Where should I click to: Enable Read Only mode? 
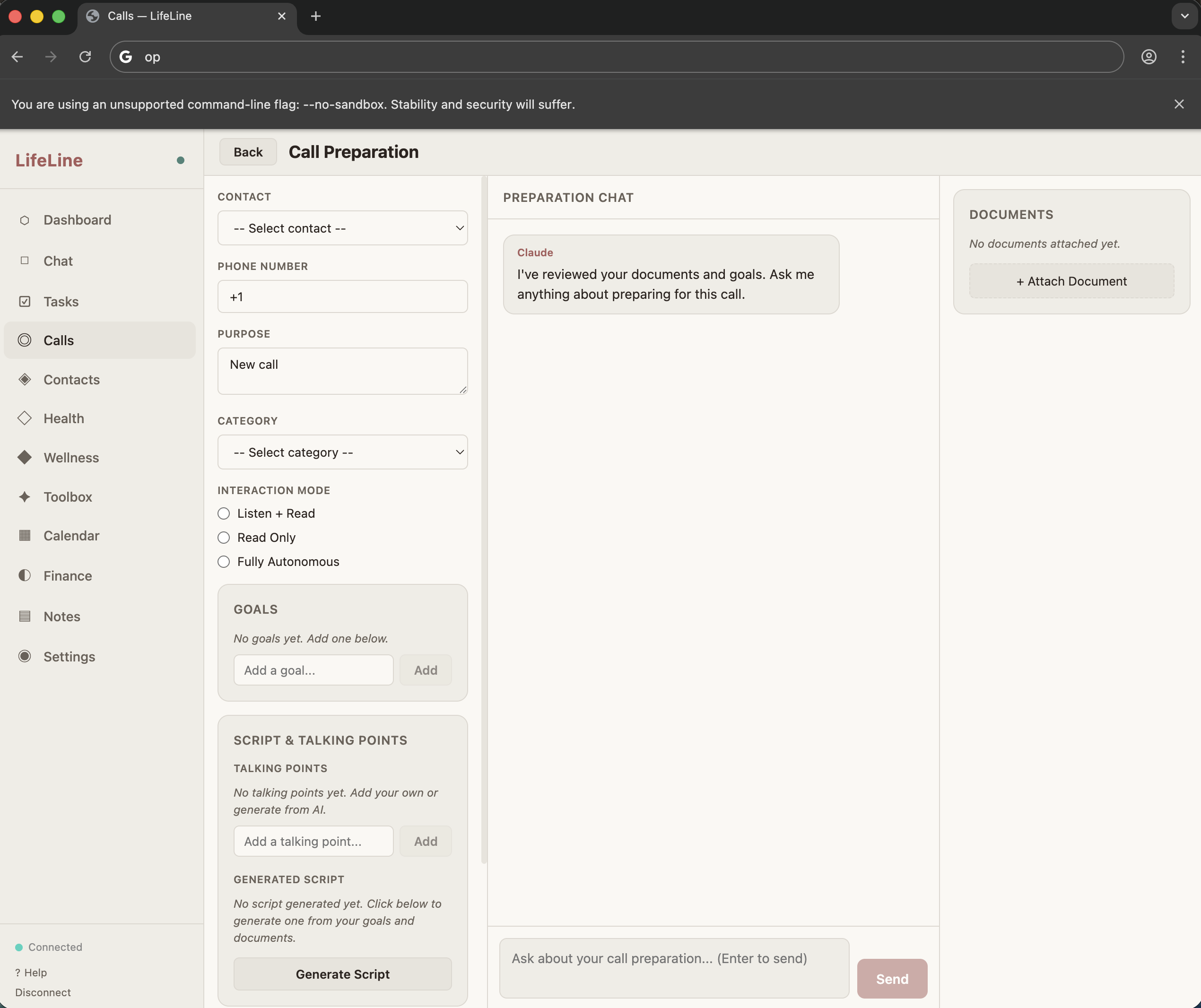coord(223,538)
